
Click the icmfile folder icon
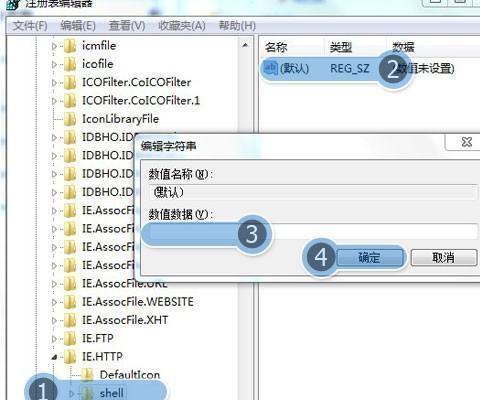tap(70, 46)
